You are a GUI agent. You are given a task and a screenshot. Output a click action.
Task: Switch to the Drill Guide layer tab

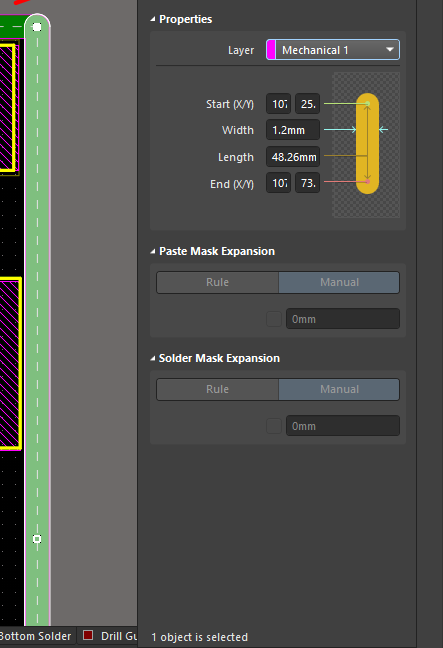coord(110,636)
